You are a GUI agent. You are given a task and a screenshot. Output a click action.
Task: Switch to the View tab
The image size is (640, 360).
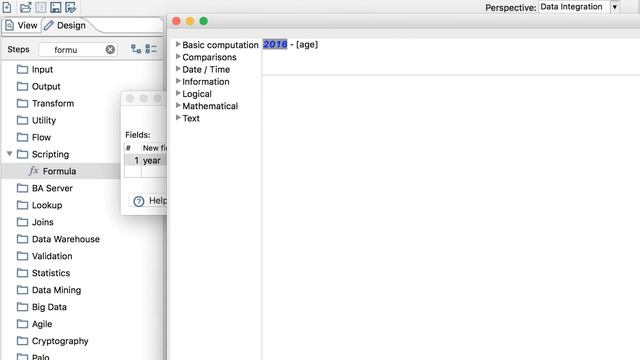[x=22, y=25]
